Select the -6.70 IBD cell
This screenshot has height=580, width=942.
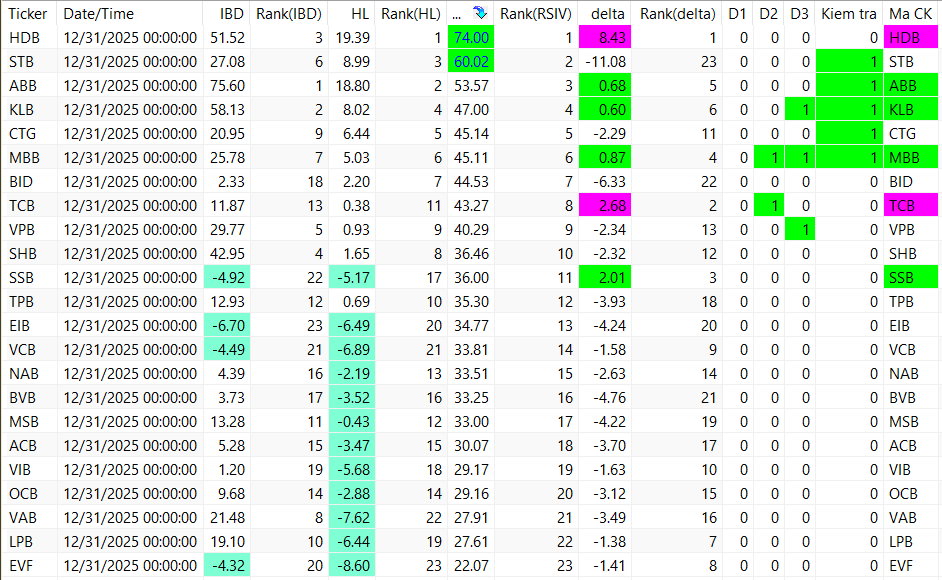(x=227, y=326)
